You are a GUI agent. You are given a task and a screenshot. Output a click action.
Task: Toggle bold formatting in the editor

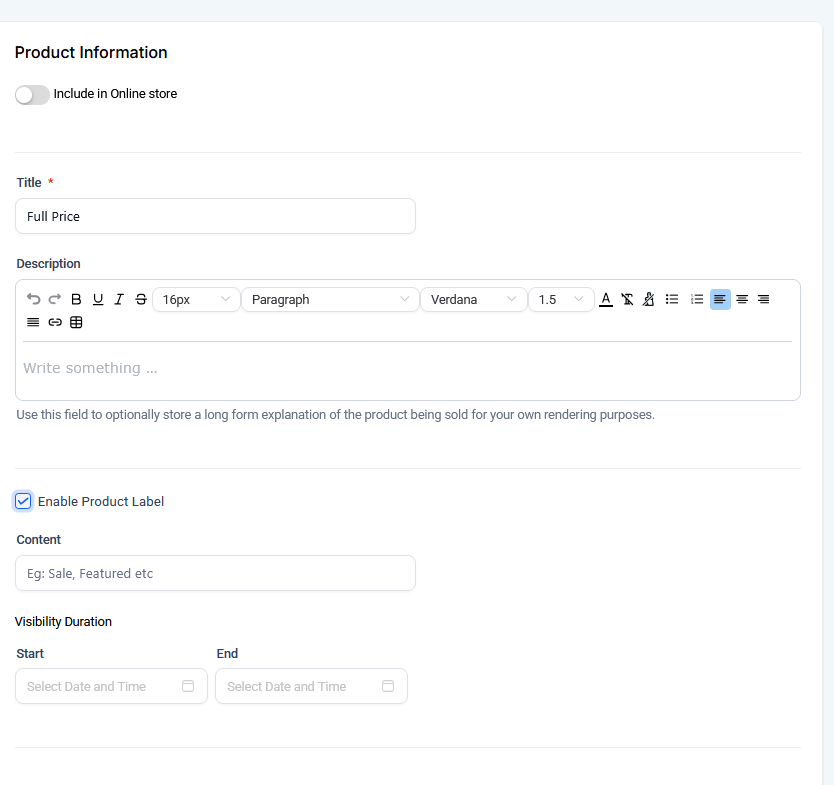click(76, 299)
